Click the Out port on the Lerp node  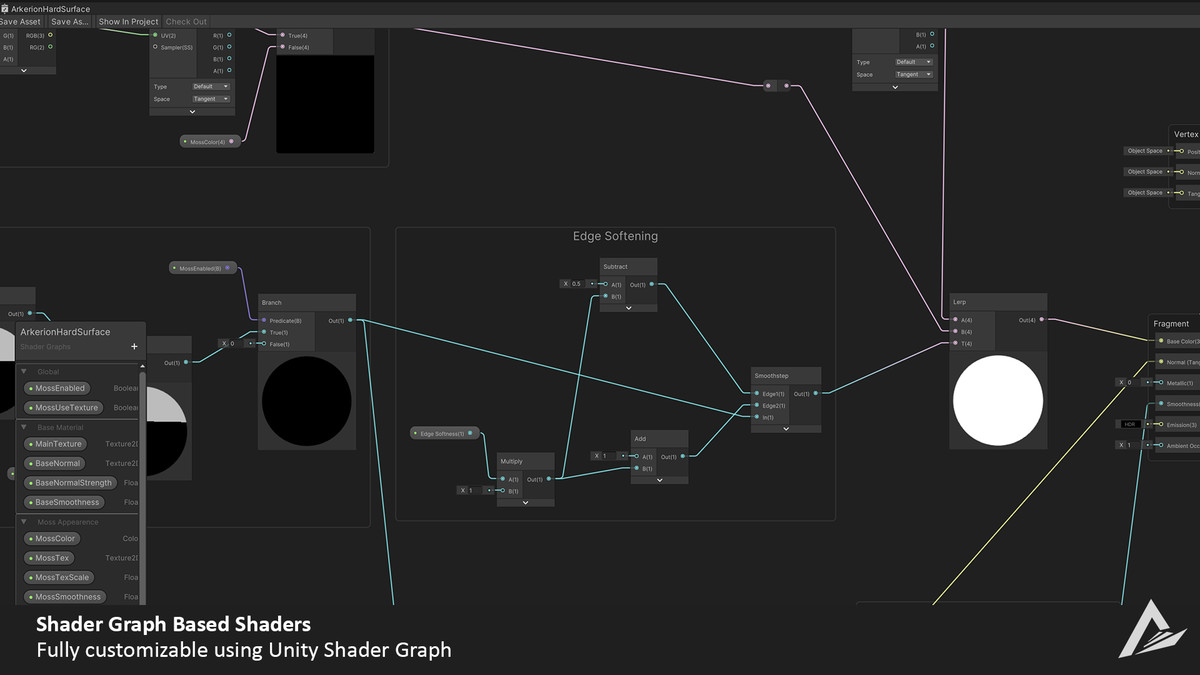[x=1042, y=320]
